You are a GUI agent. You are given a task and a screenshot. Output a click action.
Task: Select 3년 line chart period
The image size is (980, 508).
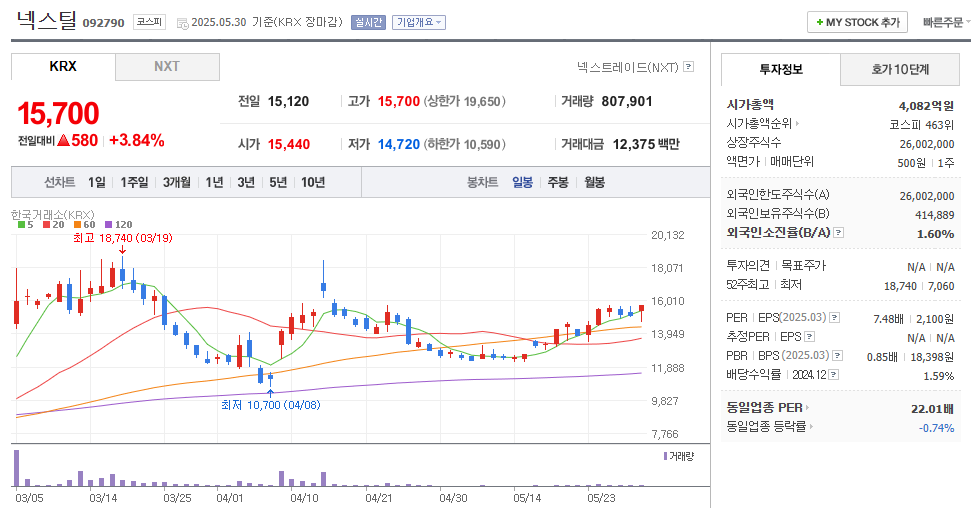pos(246,182)
